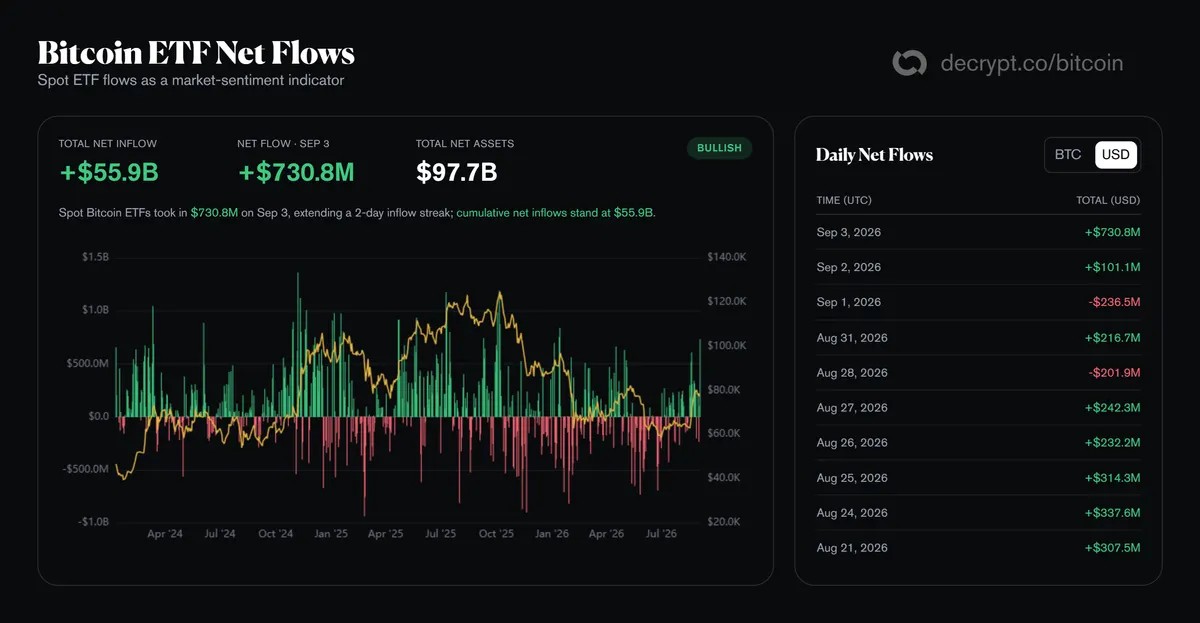Click the Jul '26 timeline label
The image size is (1200, 623).
[661, 534]
